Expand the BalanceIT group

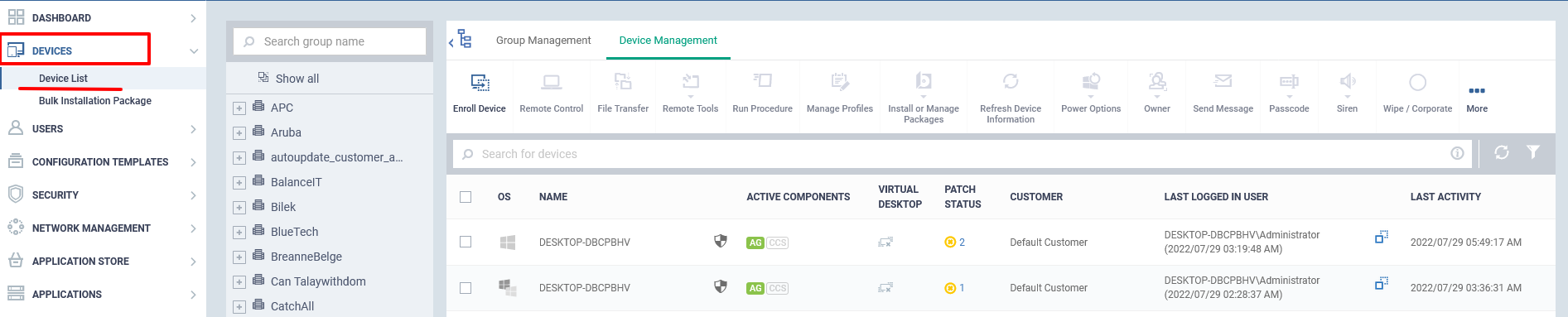click(239, 183)
